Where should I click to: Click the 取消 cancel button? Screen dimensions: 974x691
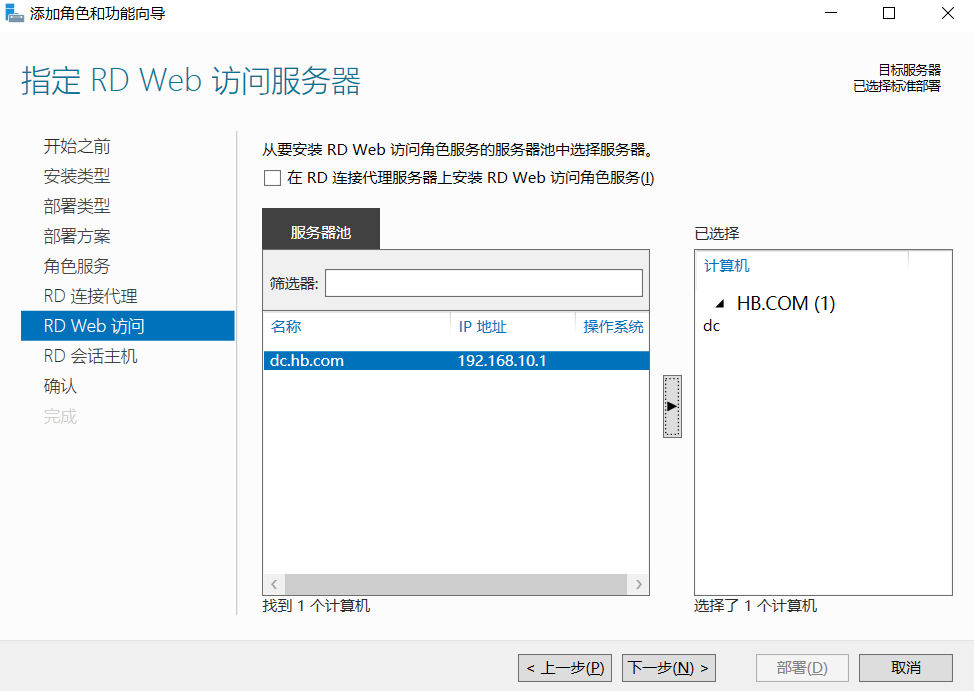coord(906,668)
